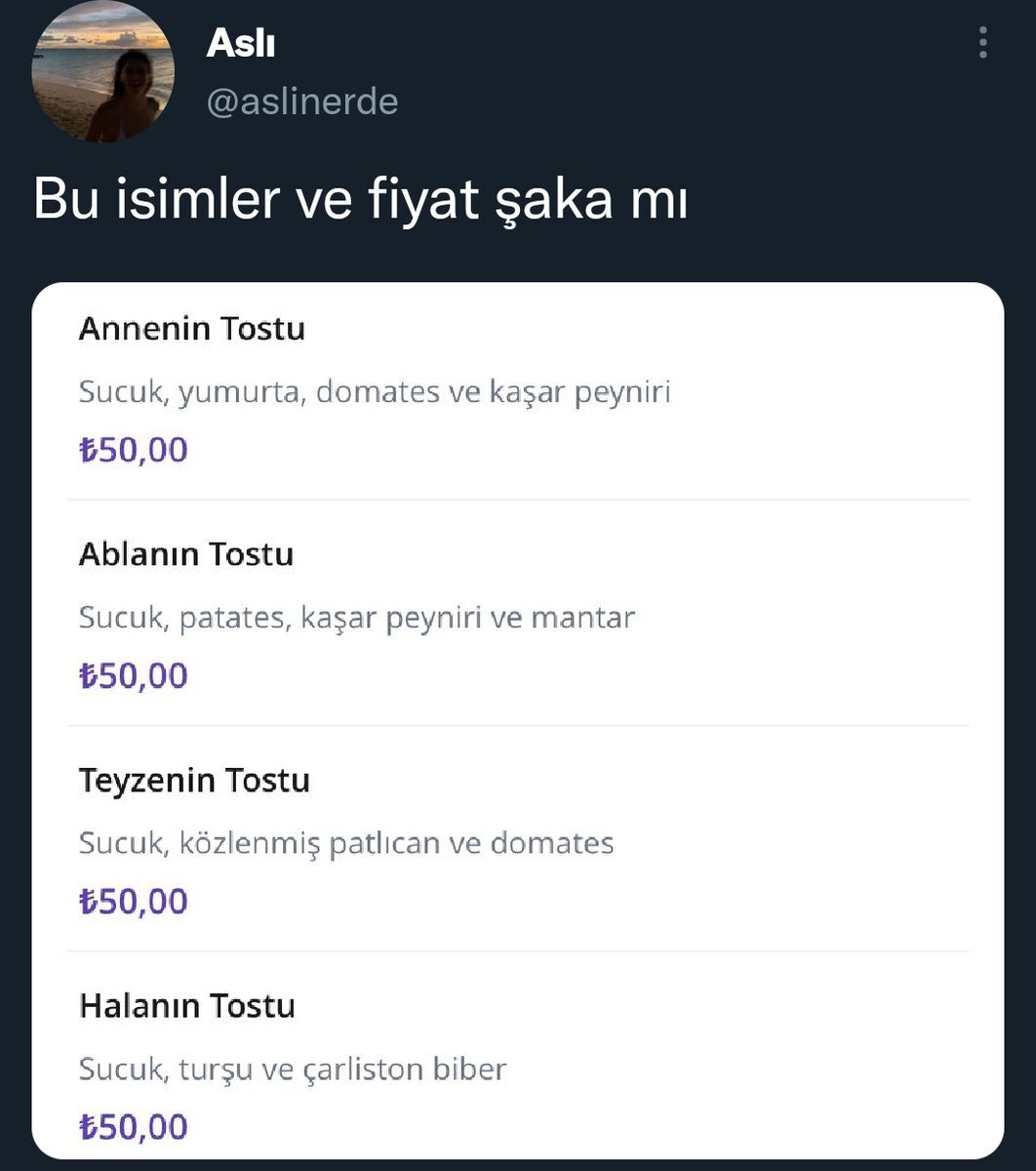Click the divider below Annenin Tostu
Viewport: 1036px width, 1171px height.
click(x=518, y=500)
